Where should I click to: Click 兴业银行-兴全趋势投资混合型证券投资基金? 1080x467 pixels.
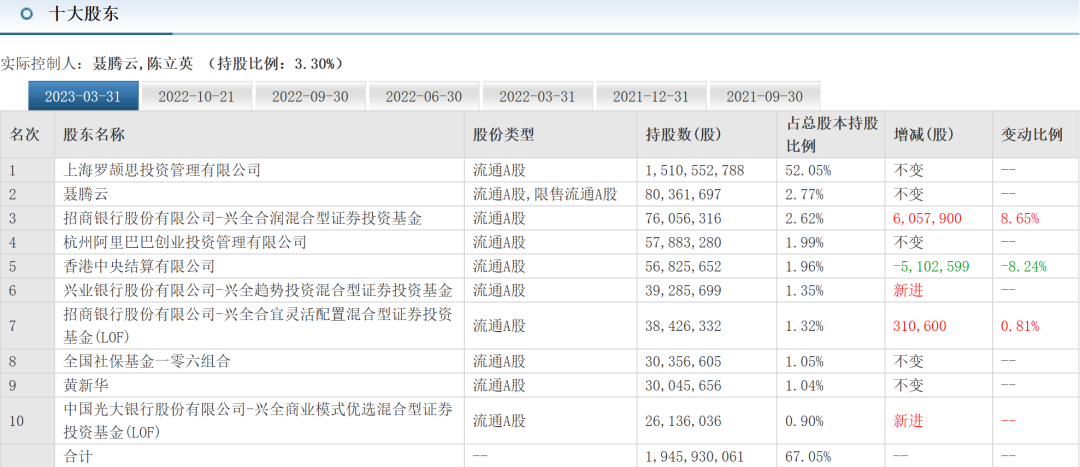point(258,290)
